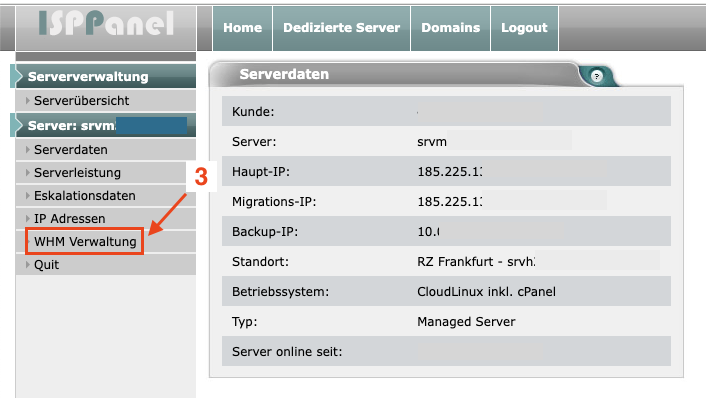Go to IP Adressen
Screen dimensions: 706x398
point(70,218)
